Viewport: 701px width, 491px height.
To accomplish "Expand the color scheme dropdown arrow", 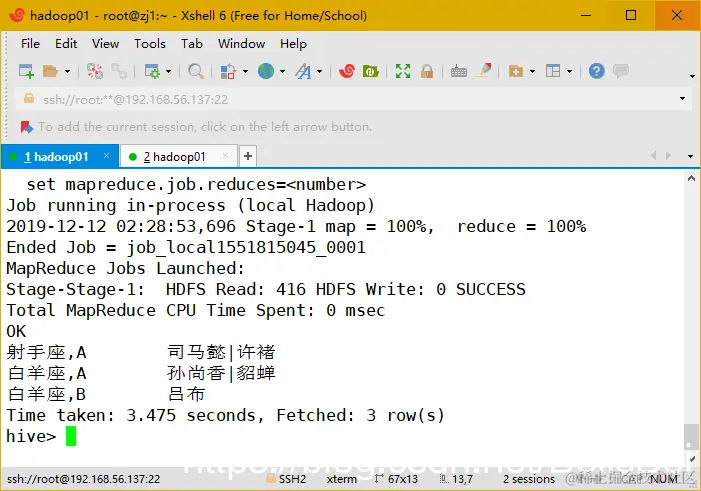I will [x=245, y=71].
